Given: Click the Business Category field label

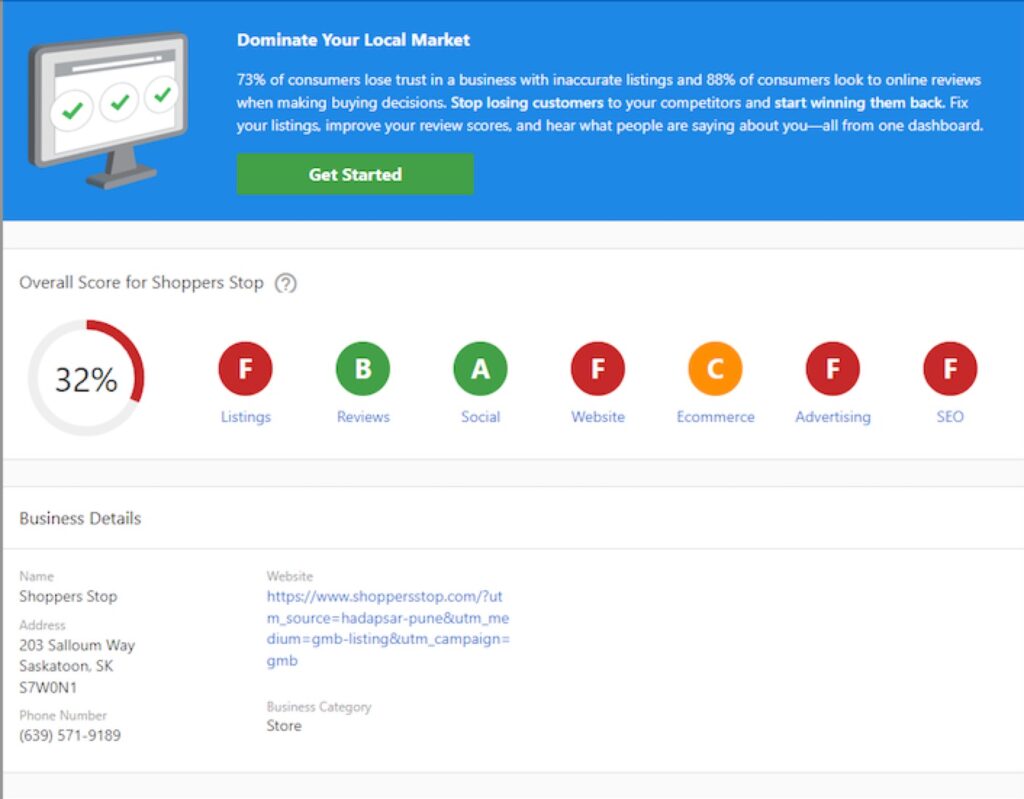Looking at the screenshot, I should (319, 707).
